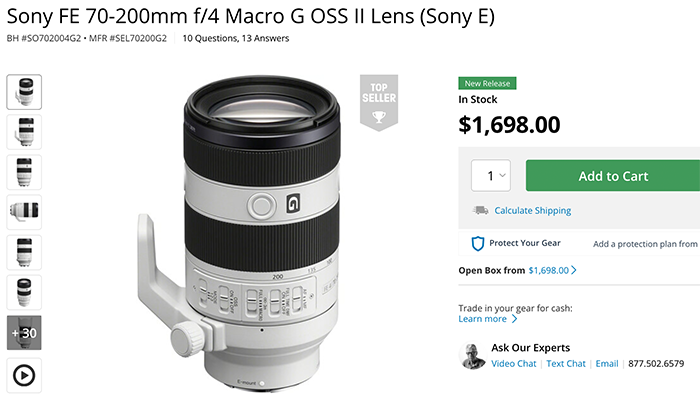Click the shipping truck icon
The image size is (700, 407).
click(480, 210)
